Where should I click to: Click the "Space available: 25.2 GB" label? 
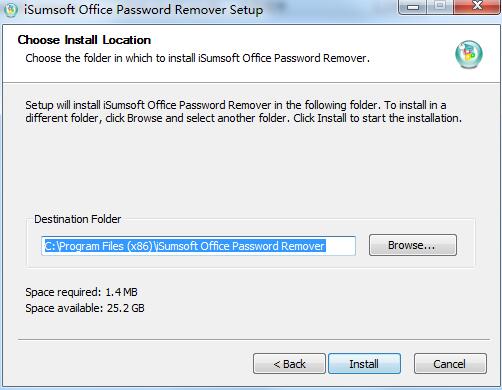(x=85, y=308)
